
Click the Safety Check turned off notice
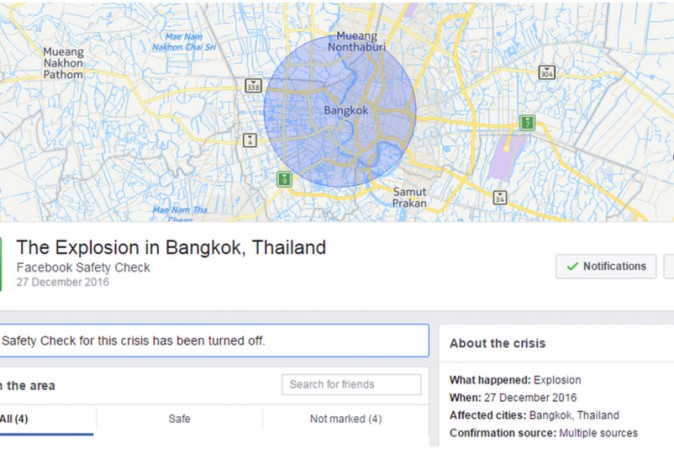214,341
